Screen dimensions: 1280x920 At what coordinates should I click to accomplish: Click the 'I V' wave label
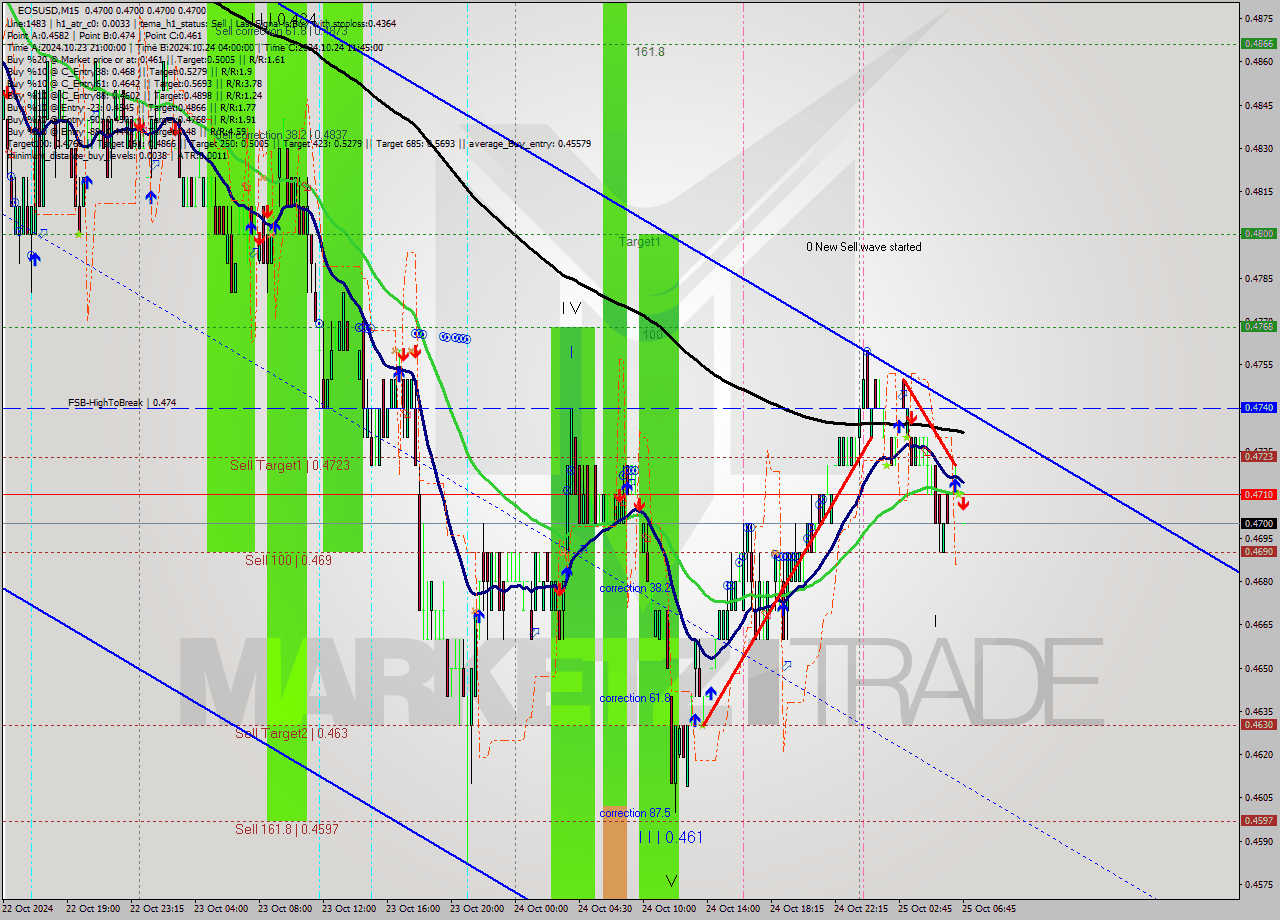pyautogui.click(x=571, y=309)
